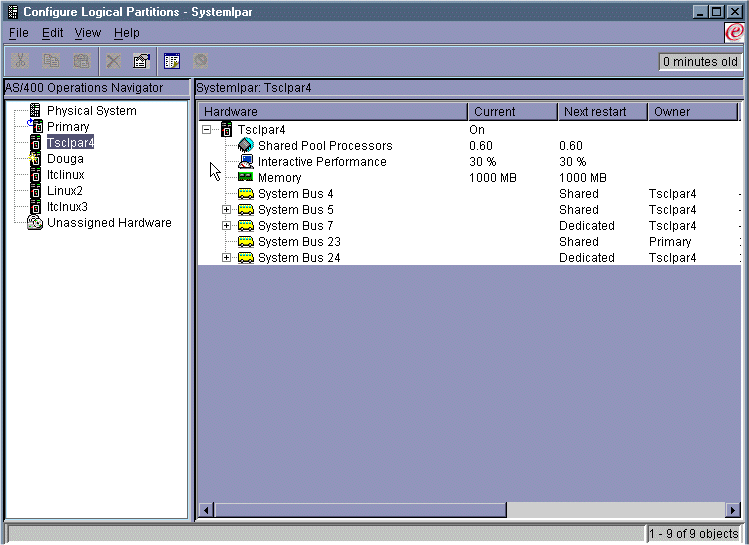Screen dimensions: 749x545
Task: Select Itclinux label in navigator
Action: (65, 174)
